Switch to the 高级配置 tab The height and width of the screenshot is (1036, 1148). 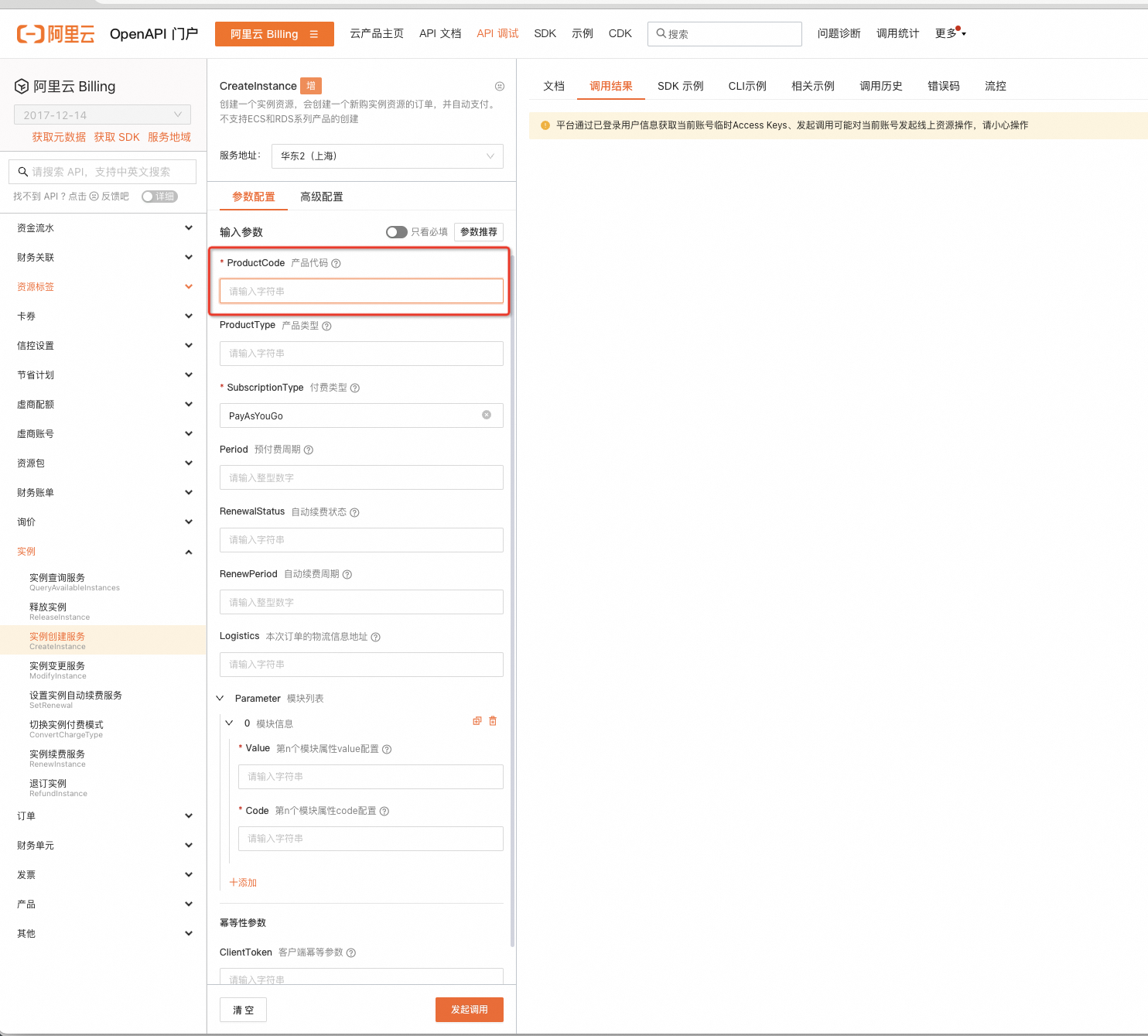click(322, 197)
